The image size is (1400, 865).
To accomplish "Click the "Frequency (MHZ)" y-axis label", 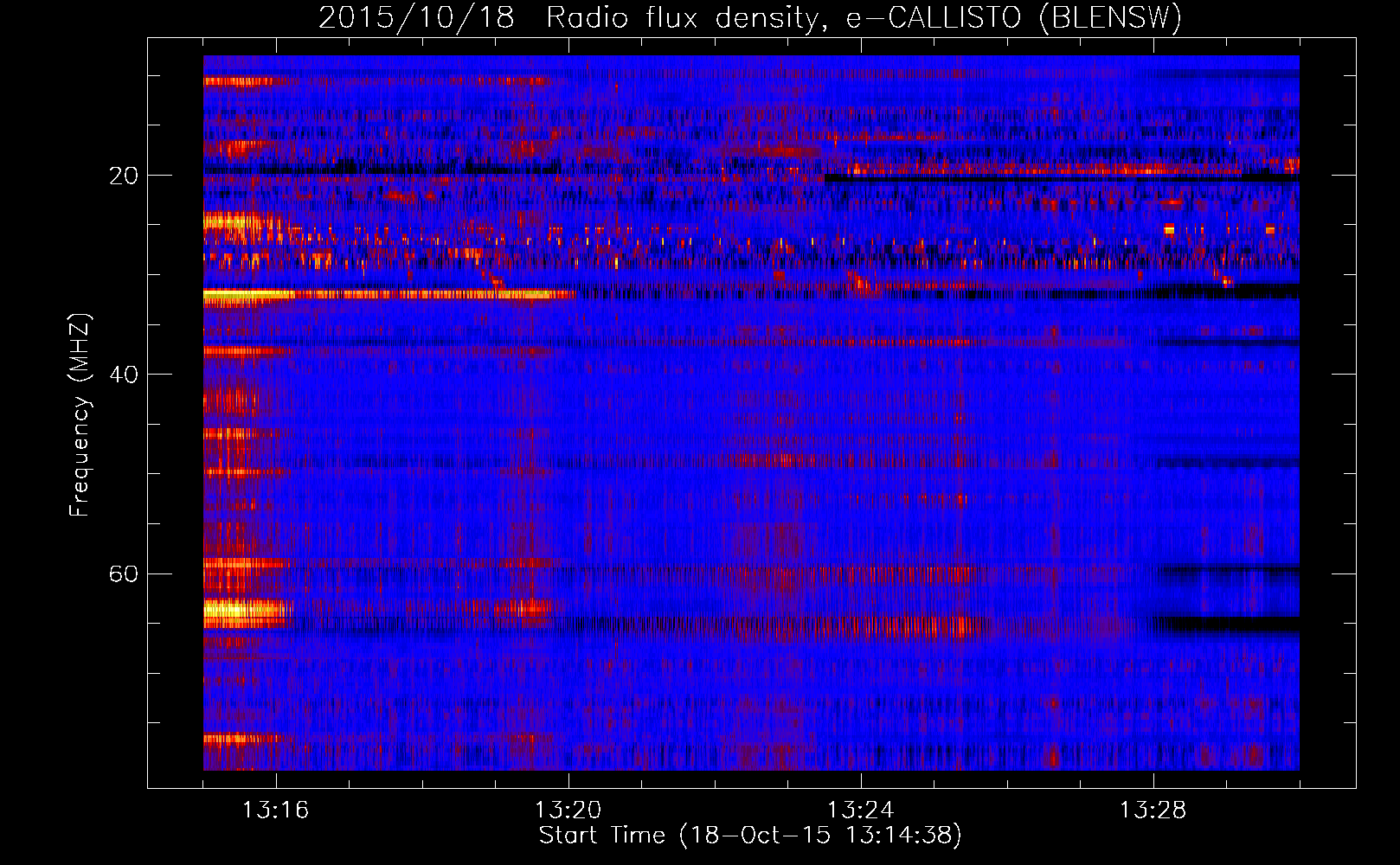I will tap(80, 415).
